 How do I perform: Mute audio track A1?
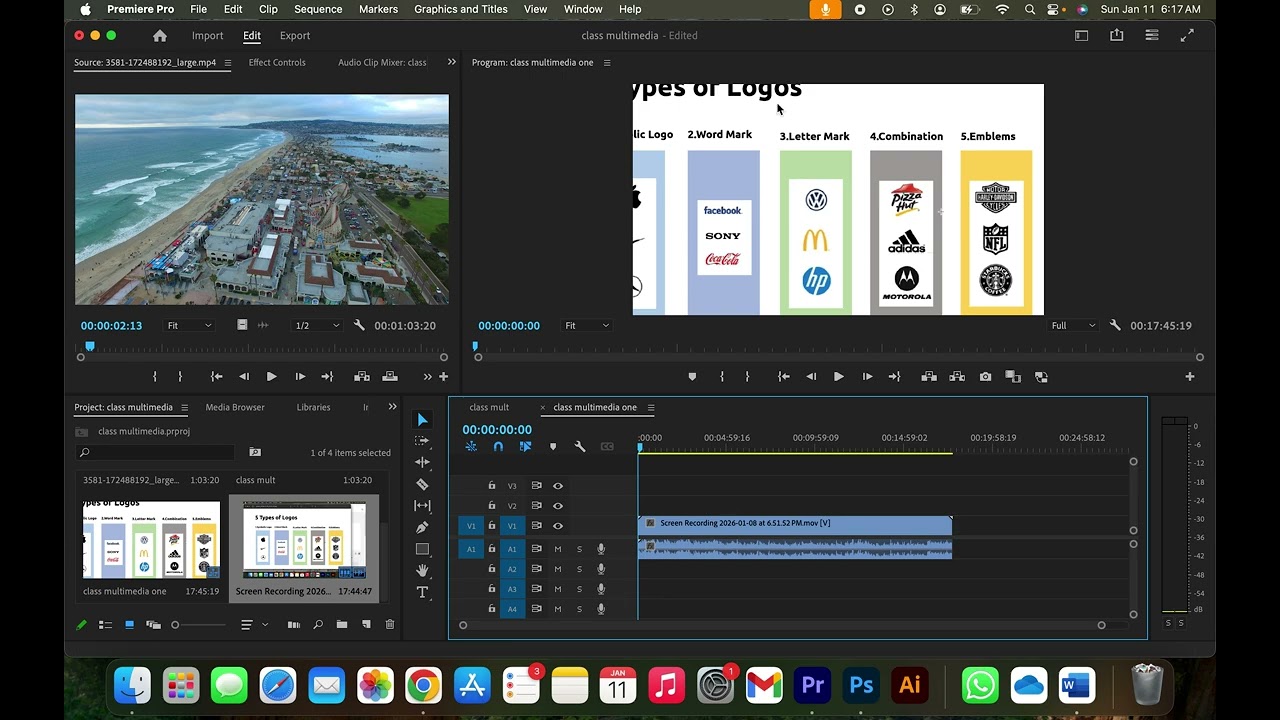[x=558, y=549]
